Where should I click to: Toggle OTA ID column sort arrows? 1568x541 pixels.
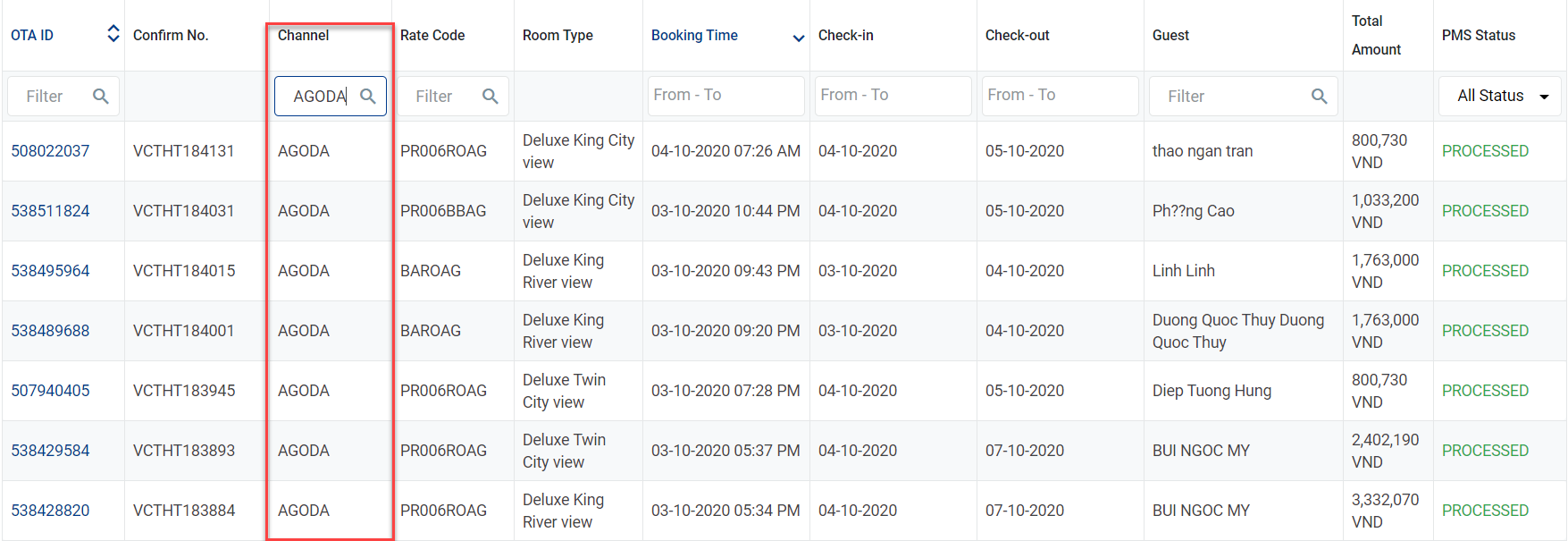point(113,34)
